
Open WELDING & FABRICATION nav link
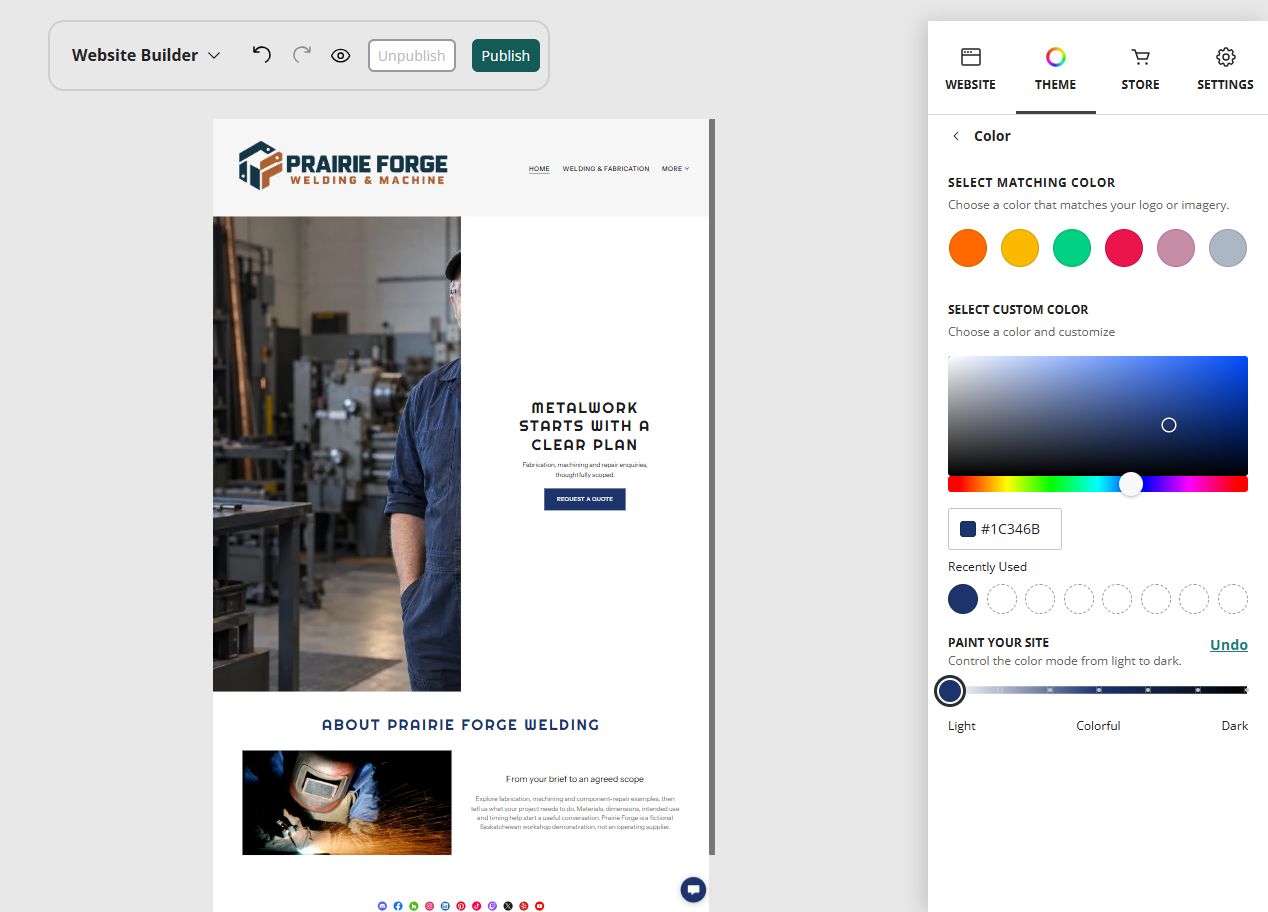point(606,169)
